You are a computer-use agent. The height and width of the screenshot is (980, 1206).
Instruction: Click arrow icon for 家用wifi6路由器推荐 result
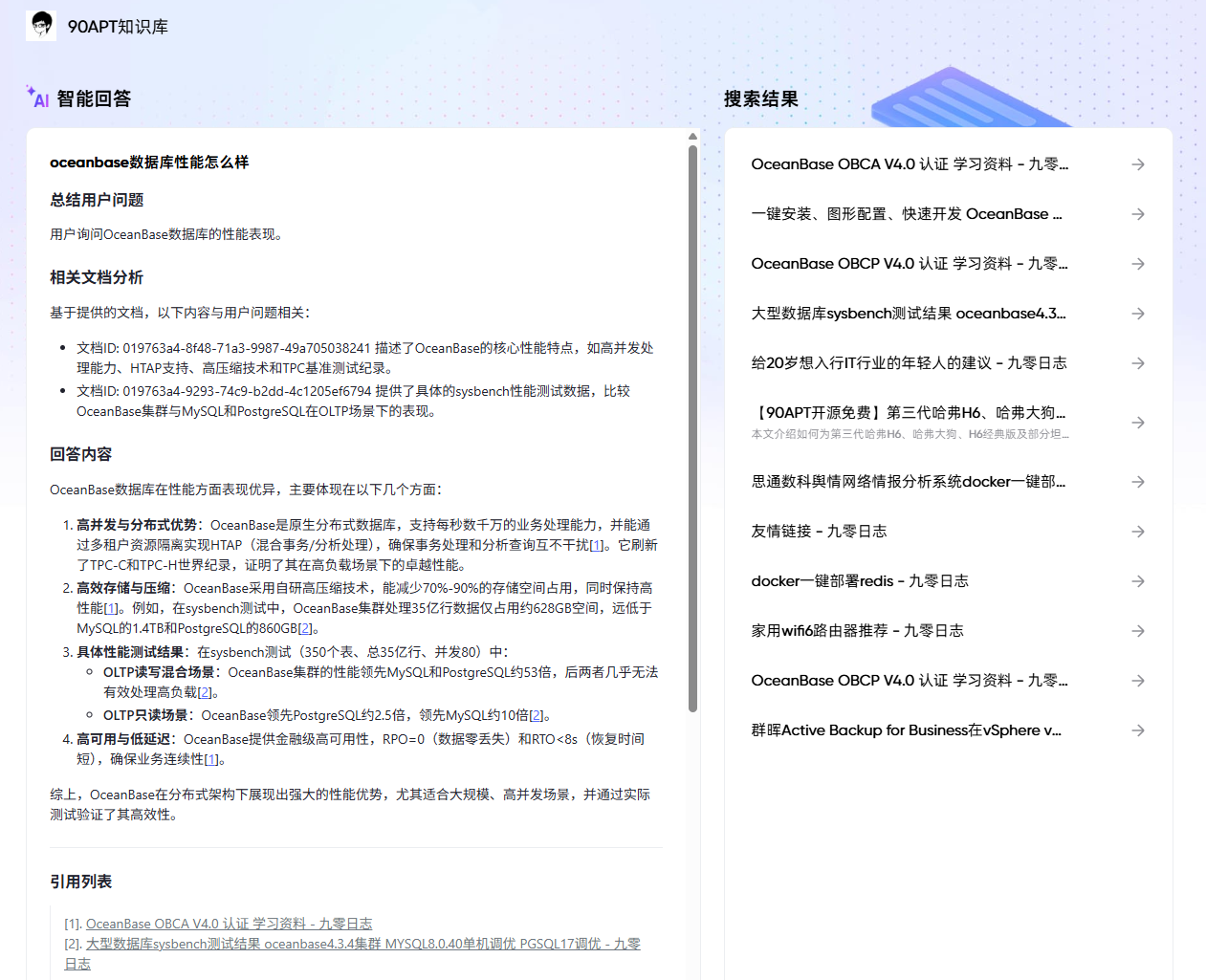[1138, 631]
